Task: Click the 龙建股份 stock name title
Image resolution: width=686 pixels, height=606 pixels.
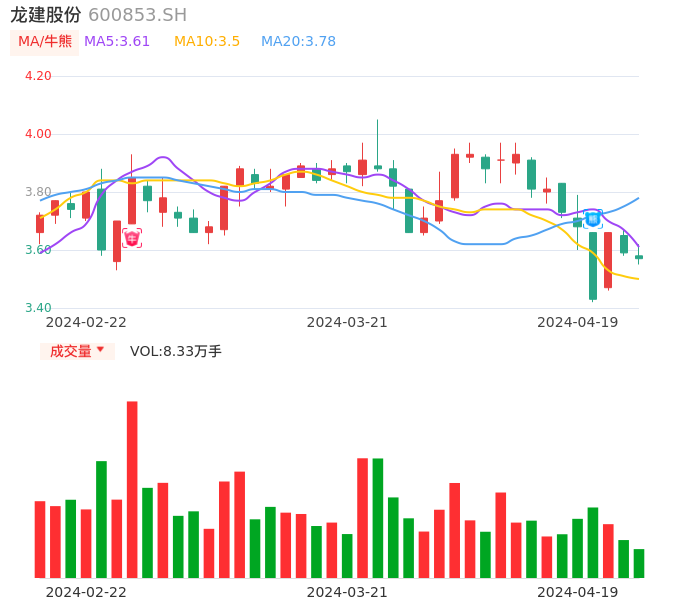Action: pyautogui.click(x=46, y=15)
